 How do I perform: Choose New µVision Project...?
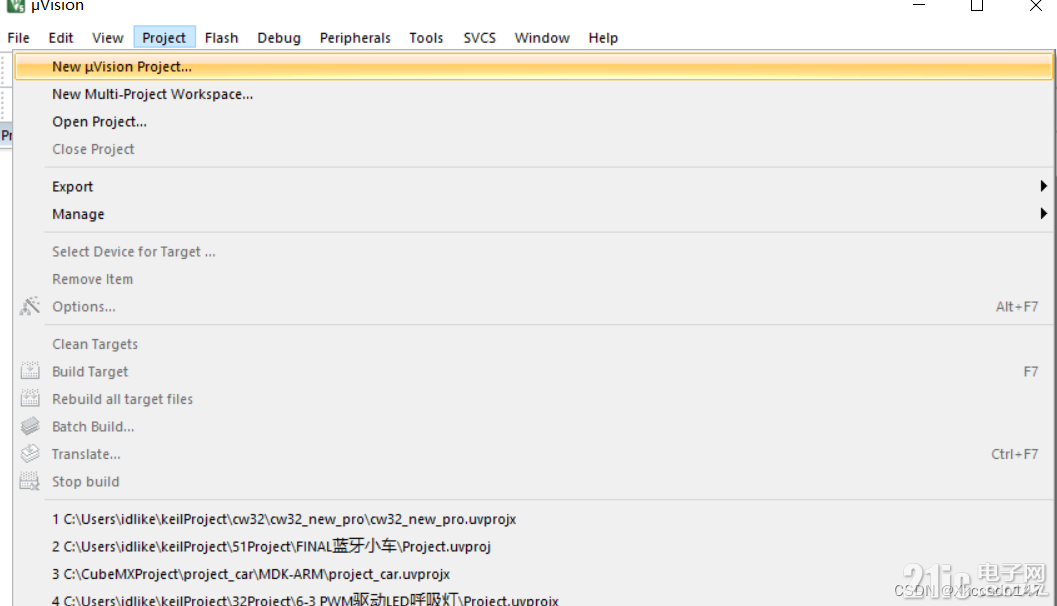coord(533,67)
